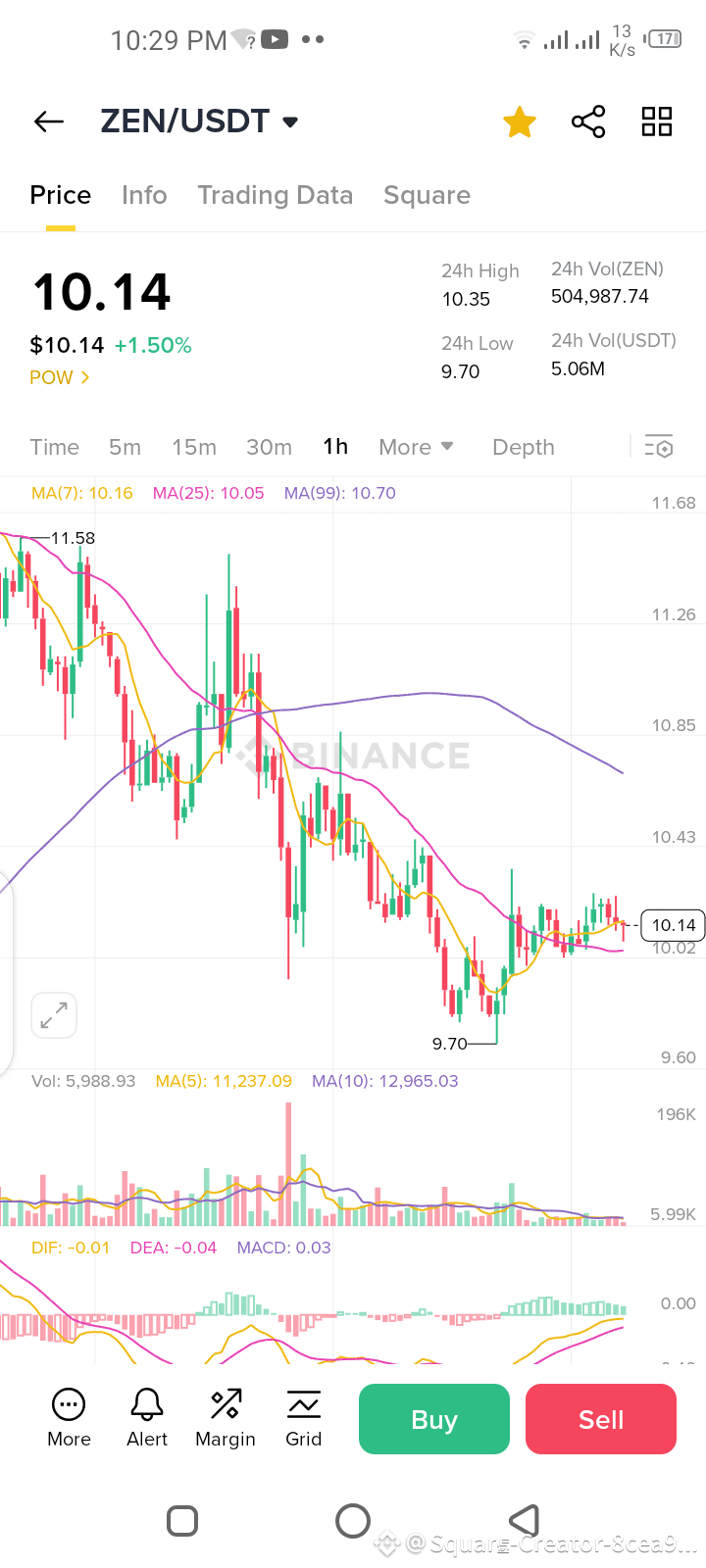706x1568 pixels.
Task: Open price Alert settings
Action: pyautogui.click(x=147, y=1418)
